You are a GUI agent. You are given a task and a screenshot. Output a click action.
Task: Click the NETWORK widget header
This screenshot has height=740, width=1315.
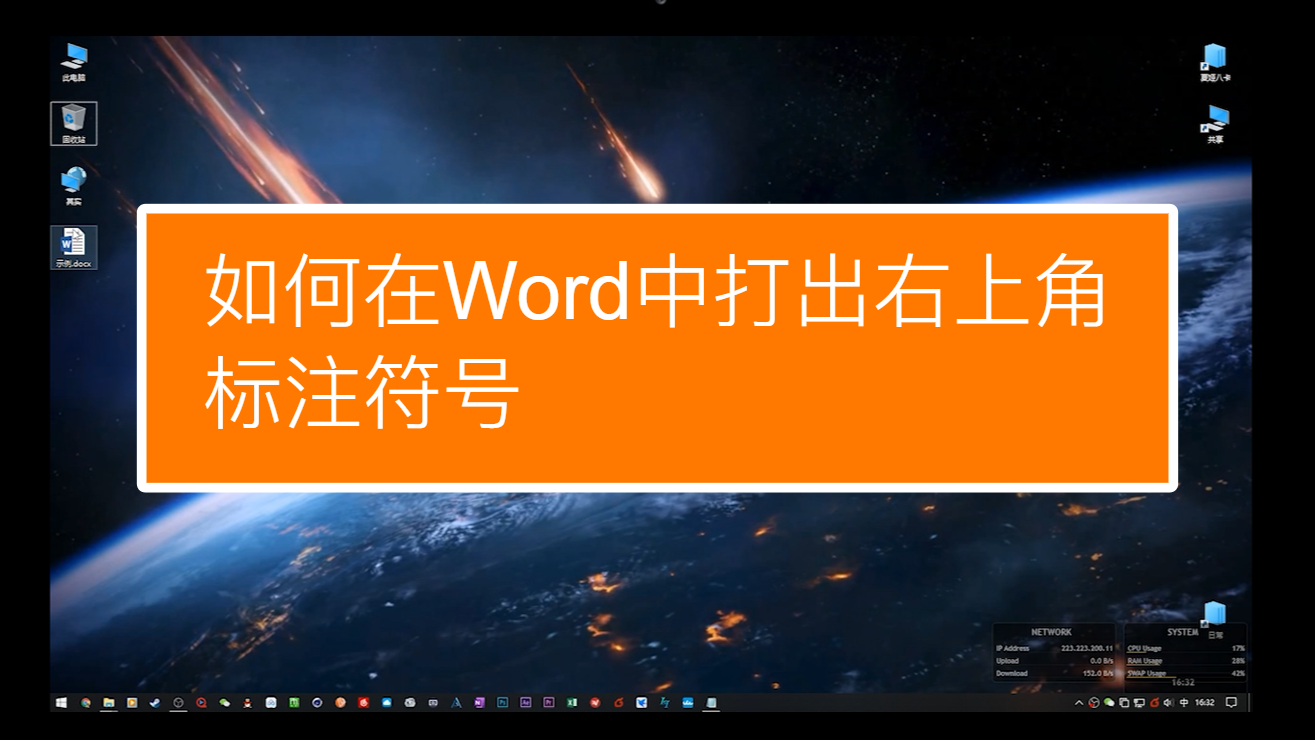1051,632
